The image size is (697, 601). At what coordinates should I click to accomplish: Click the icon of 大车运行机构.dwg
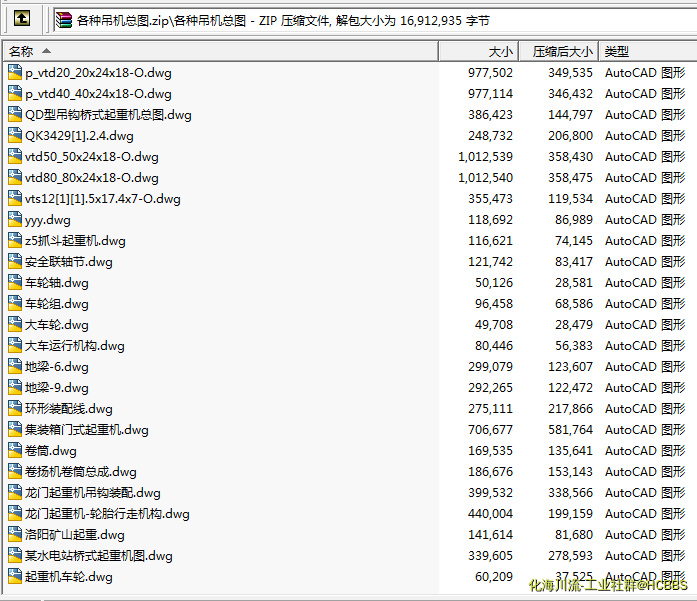(15, 345)
